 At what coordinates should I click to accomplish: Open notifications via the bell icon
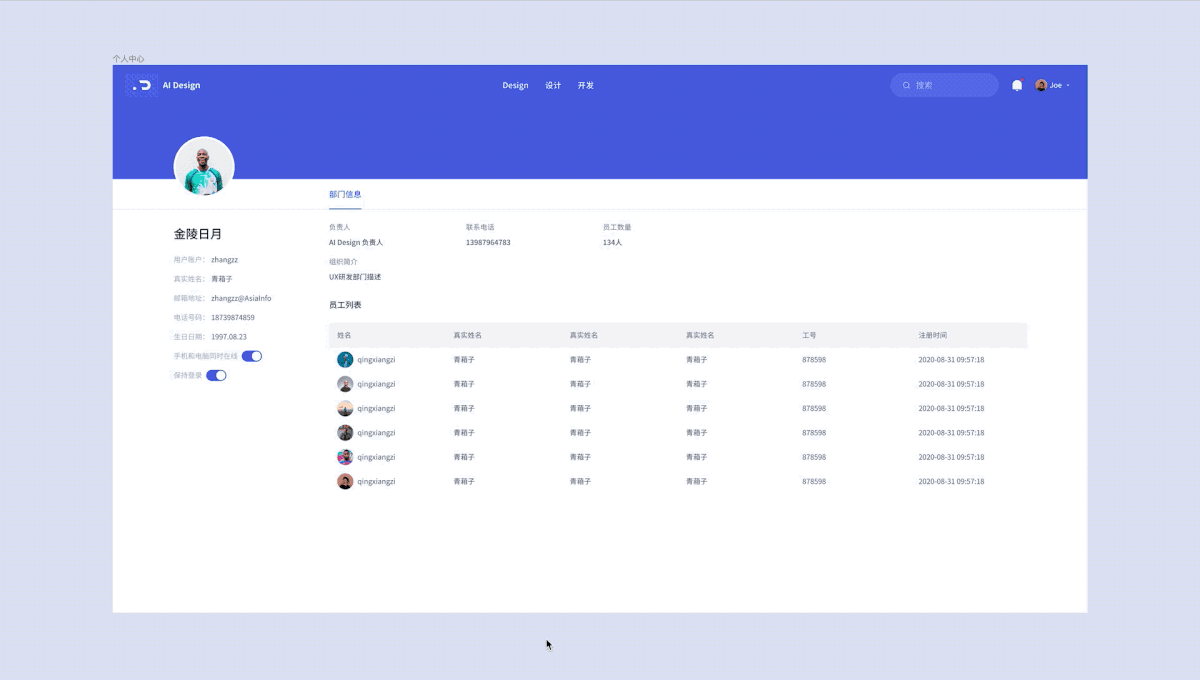click(1017, 85)
